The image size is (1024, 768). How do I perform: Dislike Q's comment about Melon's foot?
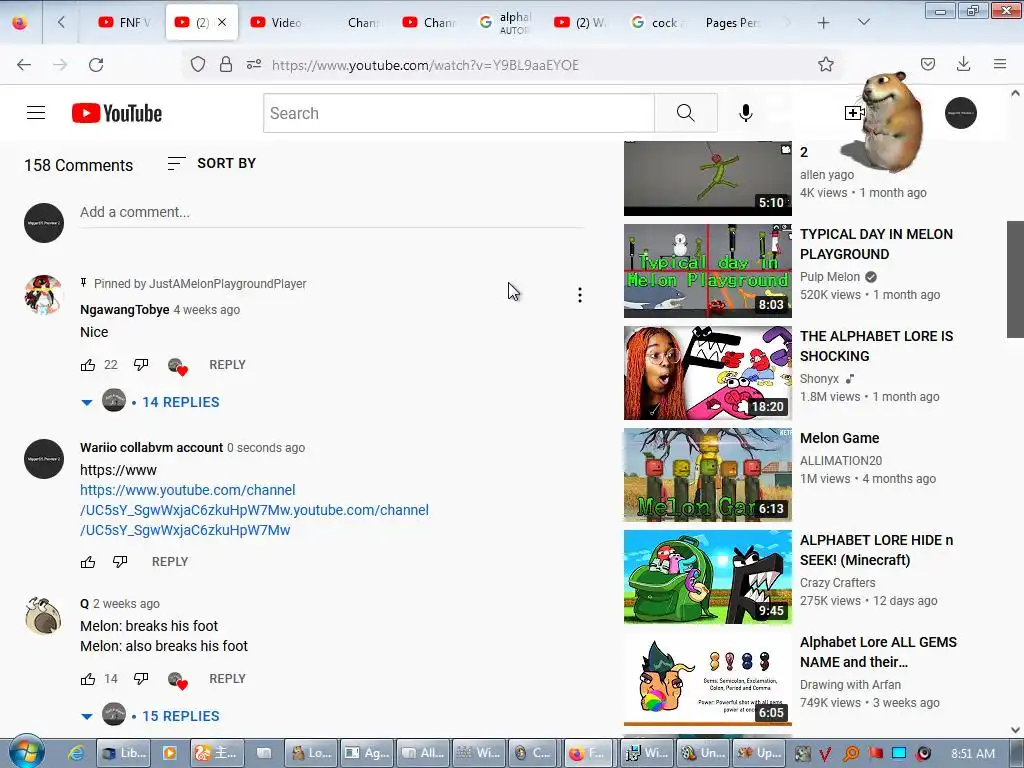tap(141, 679)
